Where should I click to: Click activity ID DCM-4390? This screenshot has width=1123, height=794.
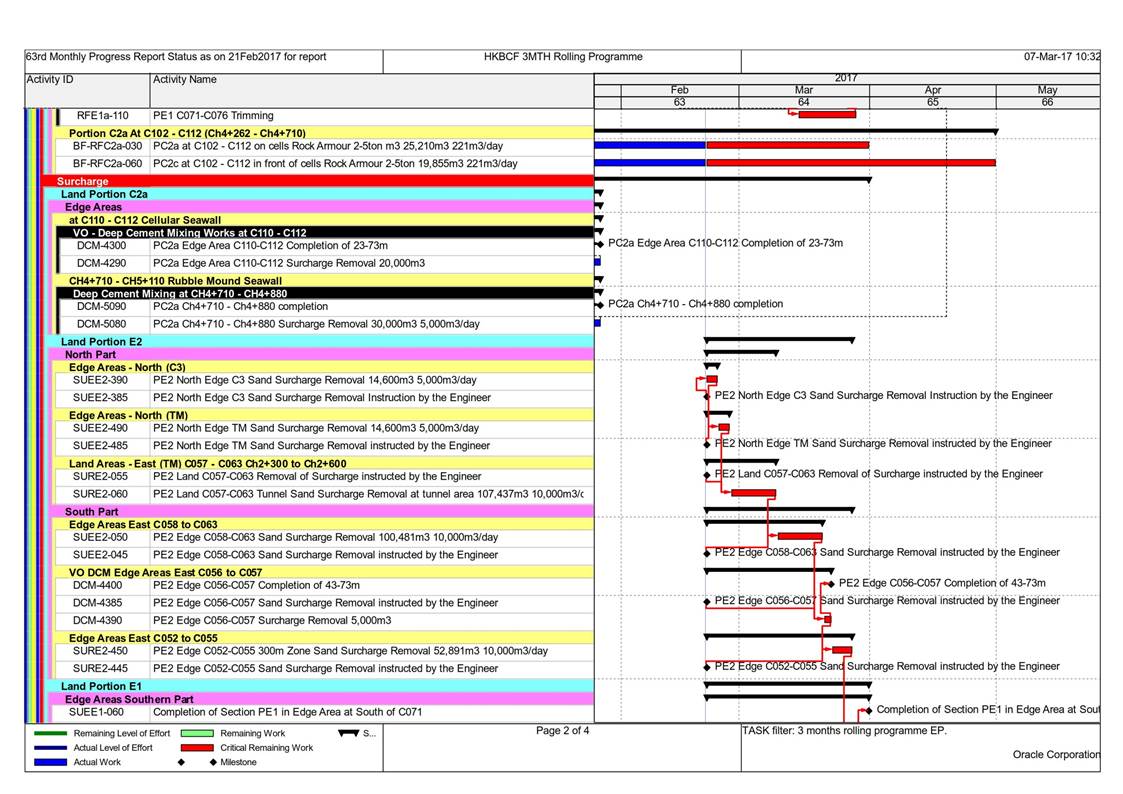point(97,620)
